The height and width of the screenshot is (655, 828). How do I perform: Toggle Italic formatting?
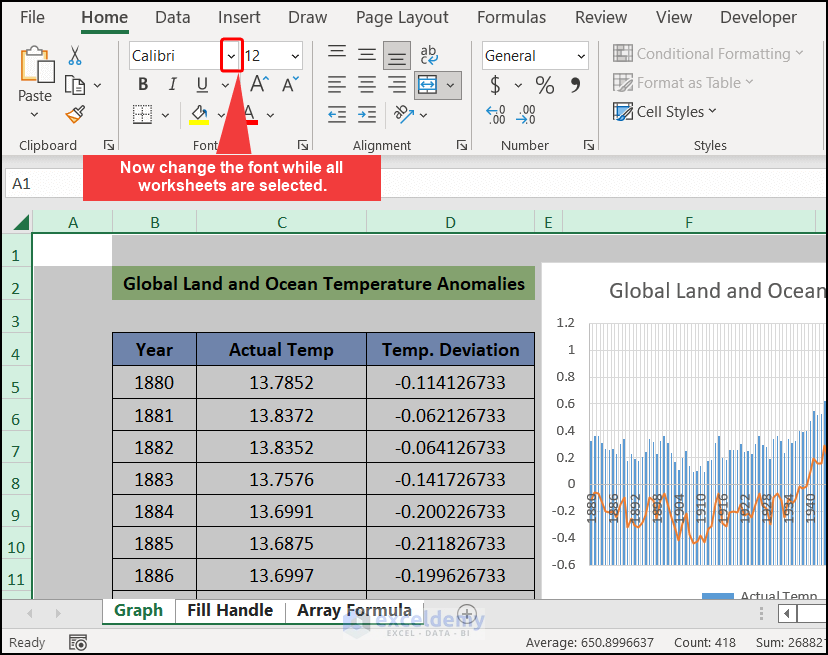tap(172, 85)
